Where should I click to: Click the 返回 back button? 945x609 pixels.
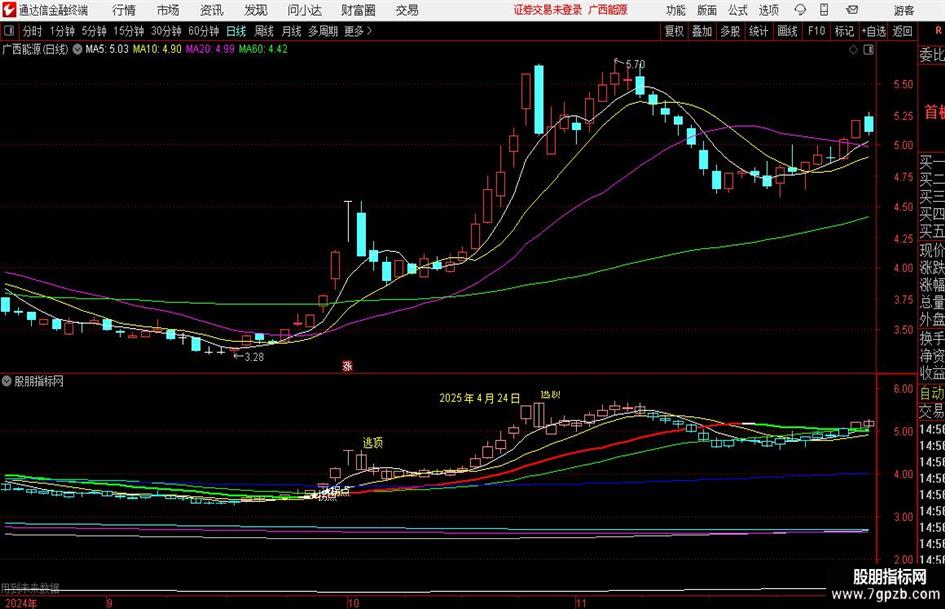902,31
